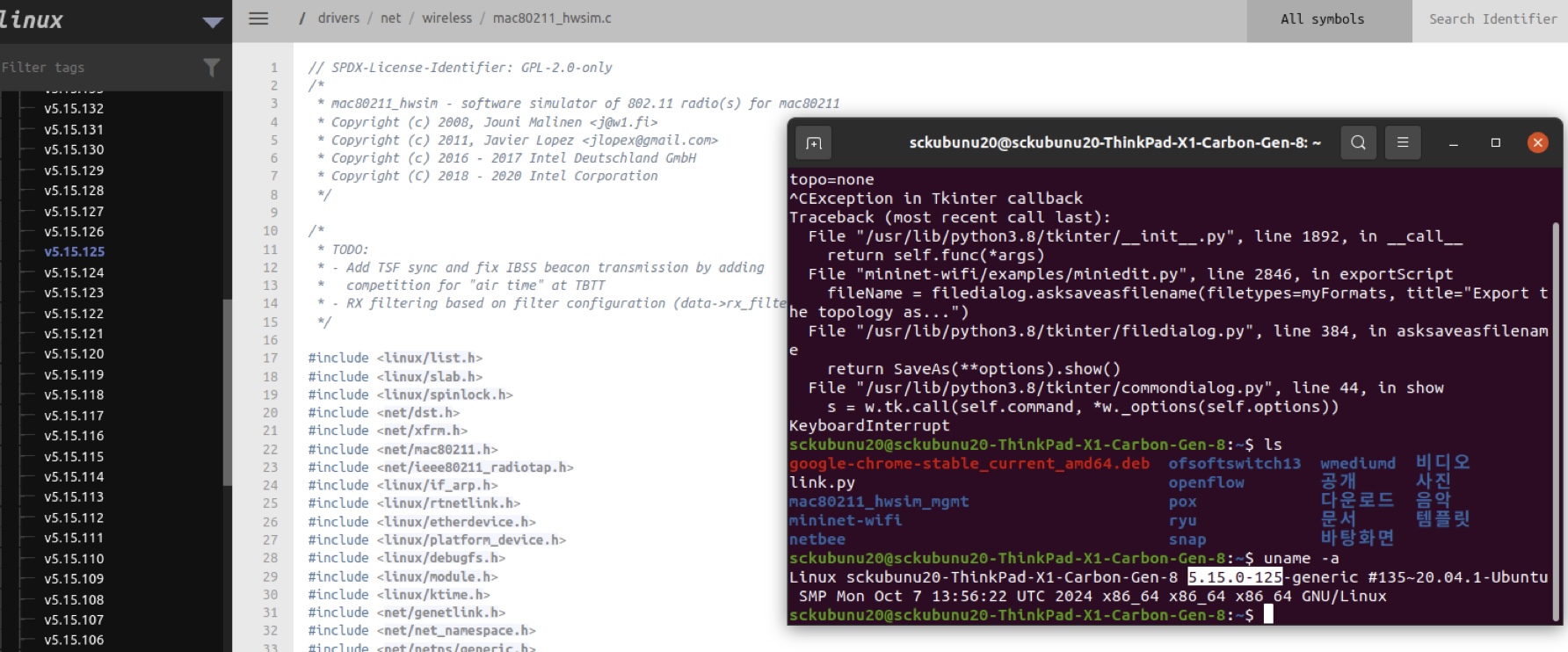Select version tag v5.15.126
Image resolution: width=1568 pixels, height=652 pixels.
74,231
